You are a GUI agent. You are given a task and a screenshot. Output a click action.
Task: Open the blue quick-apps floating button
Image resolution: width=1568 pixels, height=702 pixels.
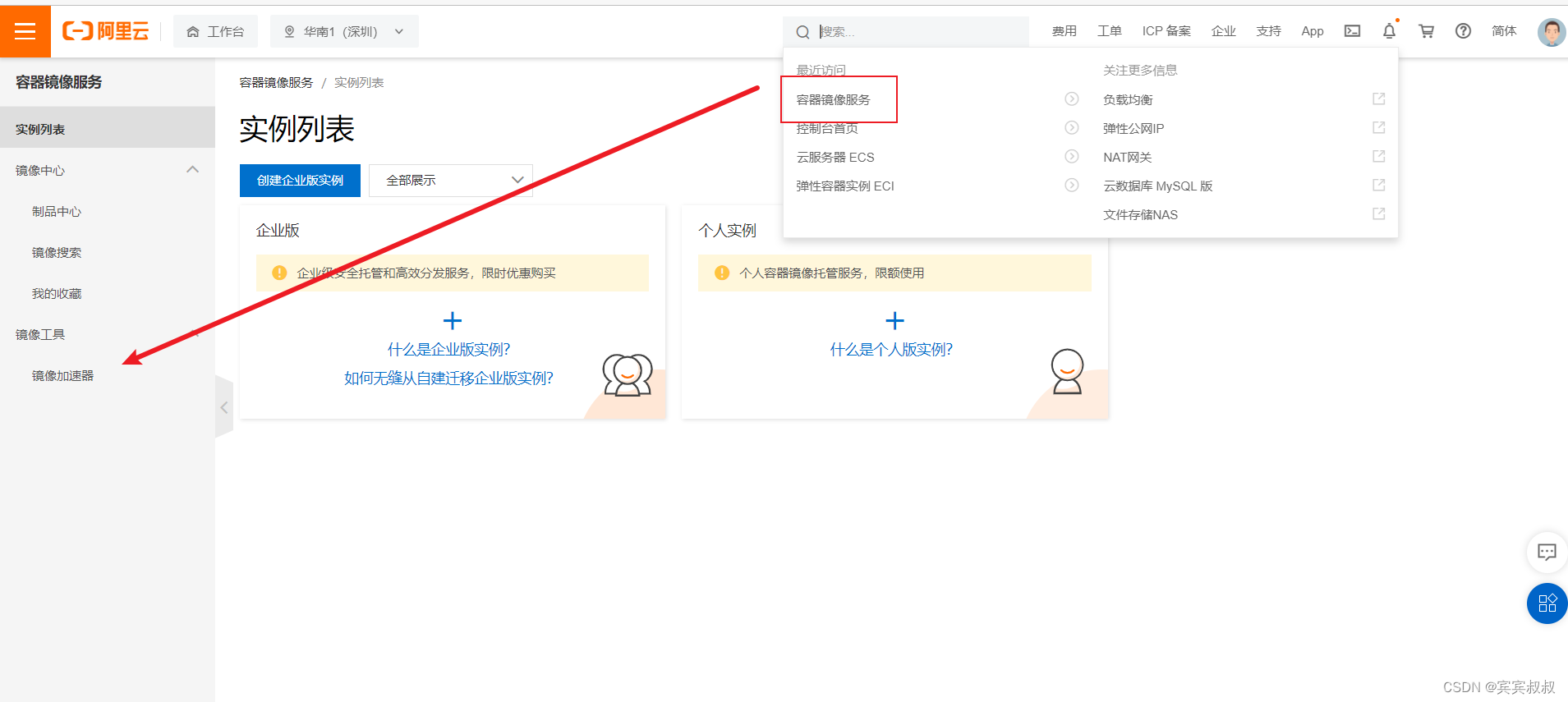[x=1547, y=603]
